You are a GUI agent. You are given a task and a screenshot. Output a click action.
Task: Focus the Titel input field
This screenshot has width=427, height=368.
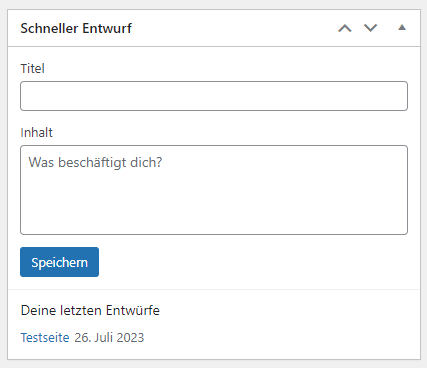[214, 96]
